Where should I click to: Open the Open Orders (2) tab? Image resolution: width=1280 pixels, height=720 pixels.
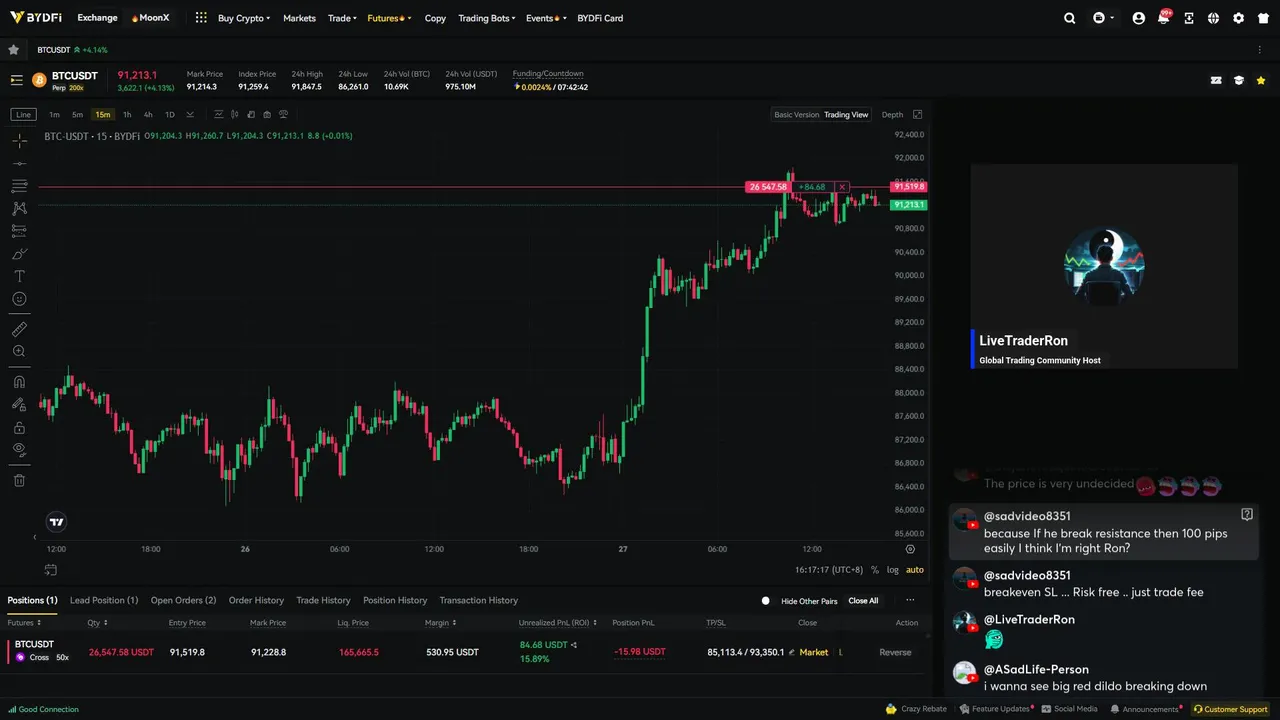coord(183,600)
